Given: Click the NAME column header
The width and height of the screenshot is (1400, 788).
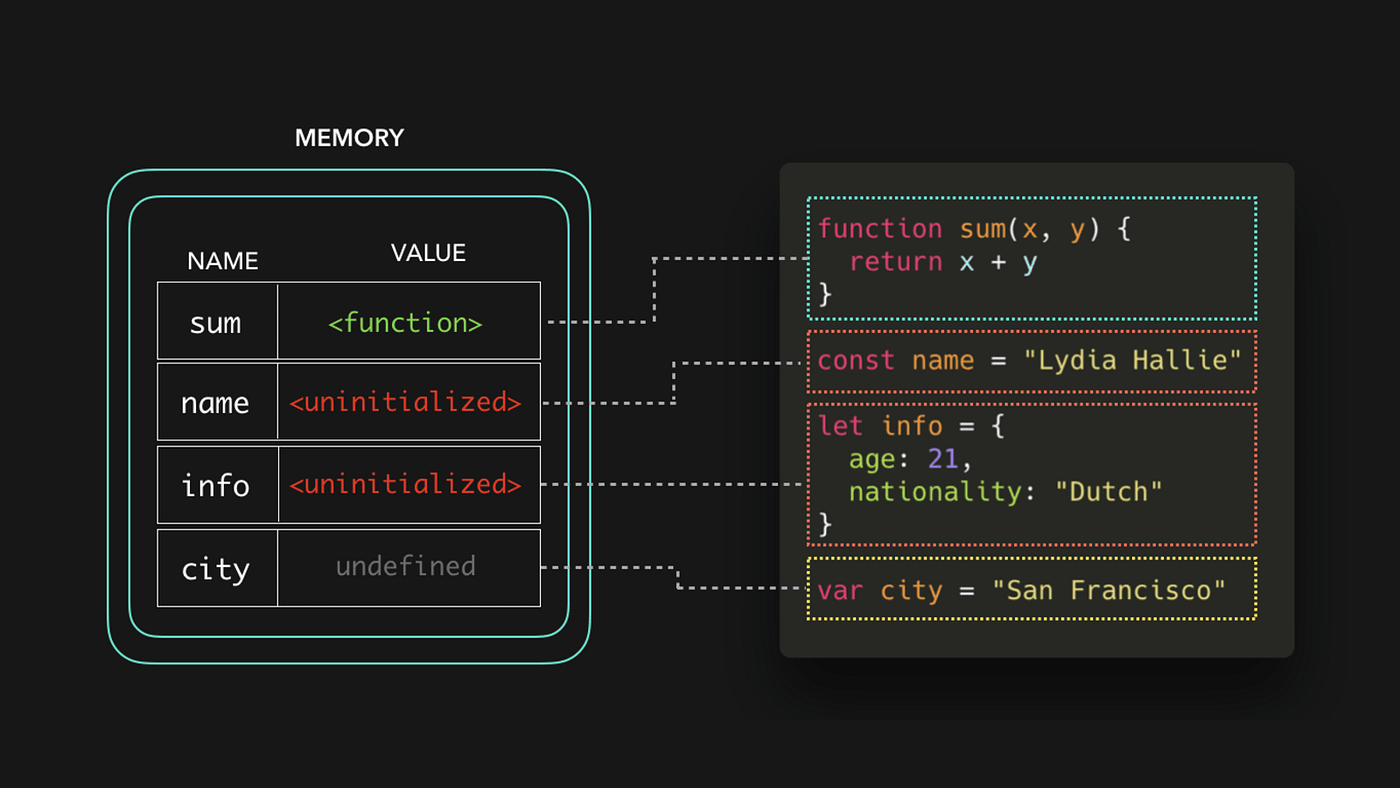Looking at the screenshot, I should pos(222,261).
